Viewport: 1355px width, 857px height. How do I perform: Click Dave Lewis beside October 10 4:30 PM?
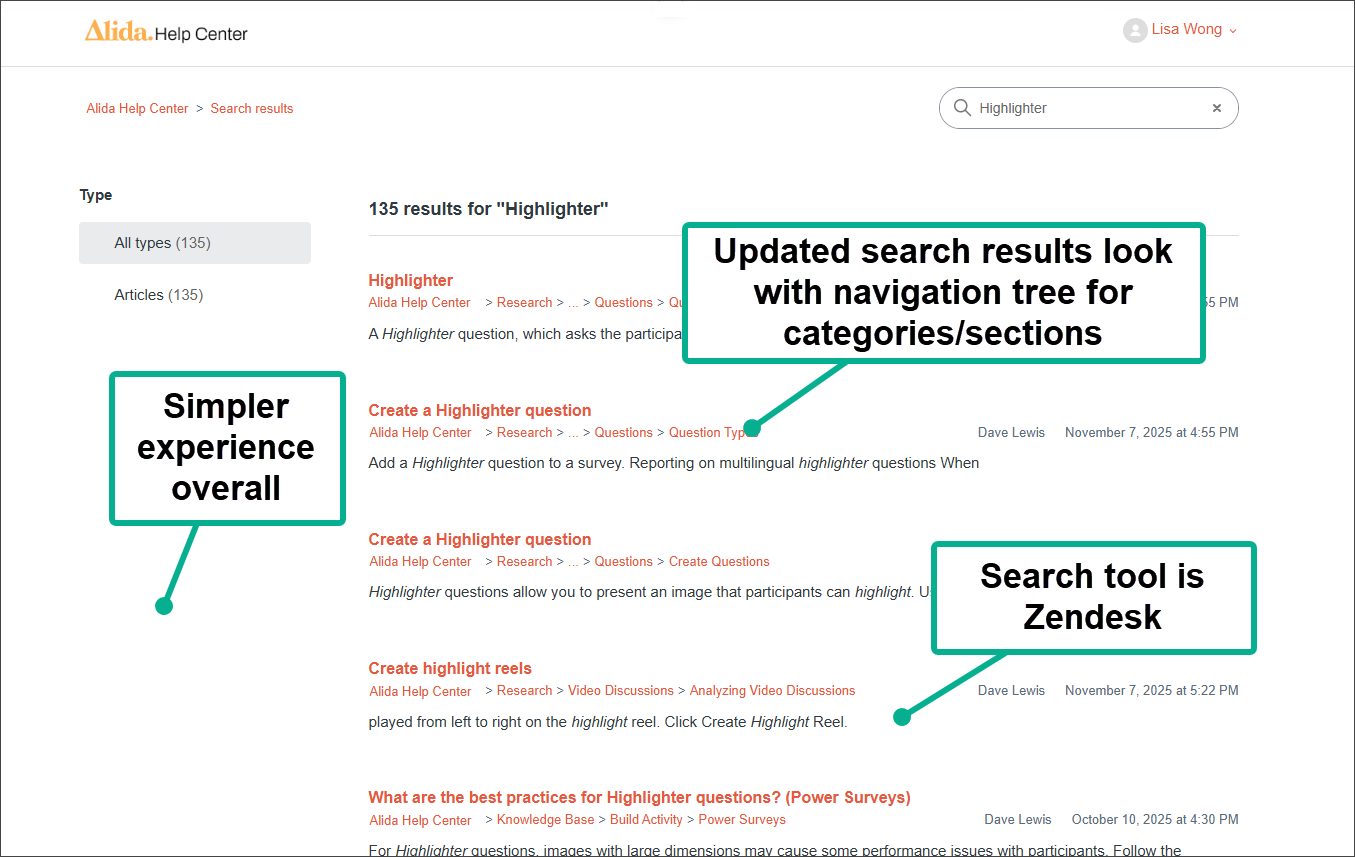click(1018, 819)
